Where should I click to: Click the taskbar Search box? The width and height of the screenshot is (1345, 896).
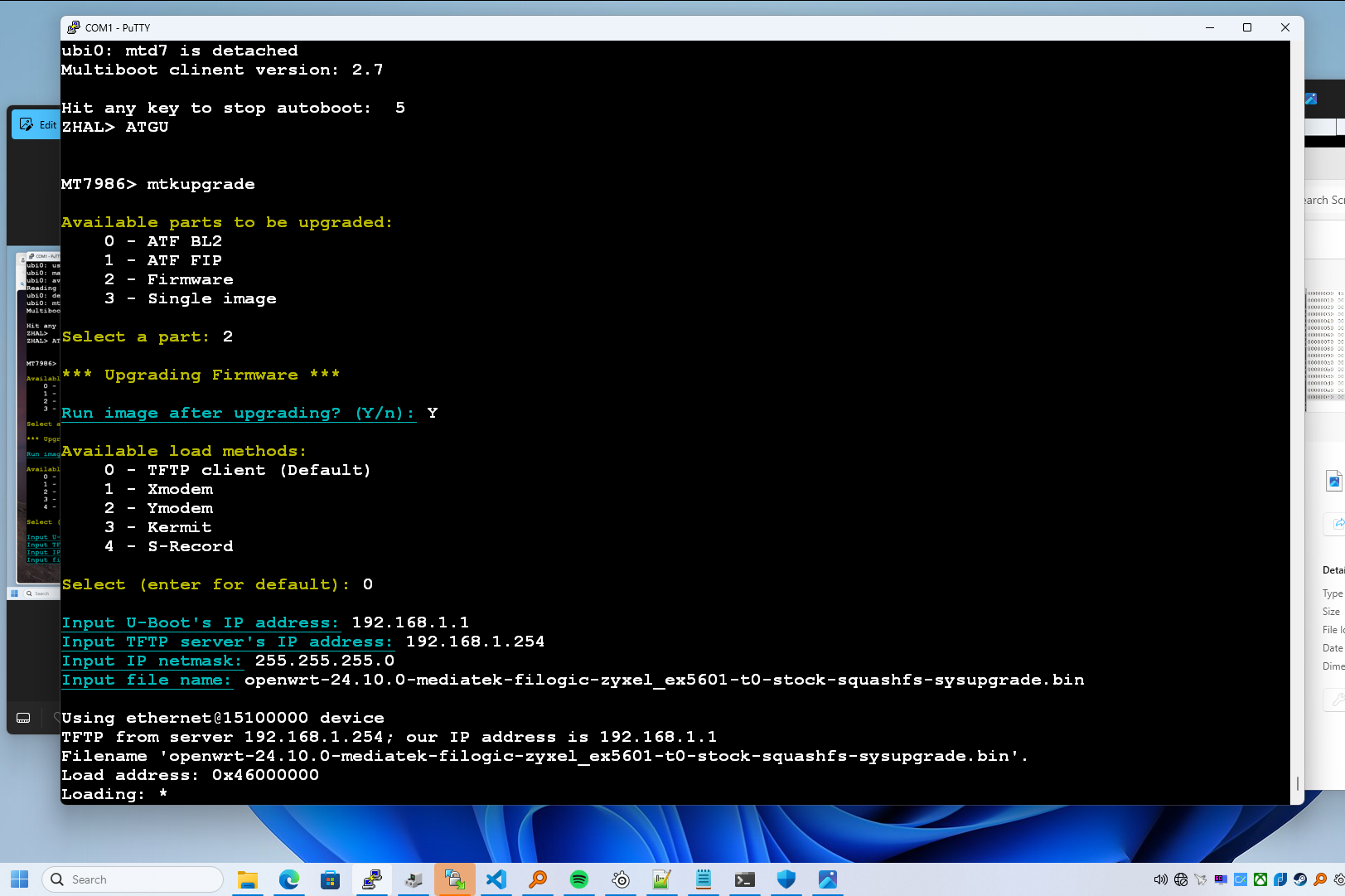(133, 879)
